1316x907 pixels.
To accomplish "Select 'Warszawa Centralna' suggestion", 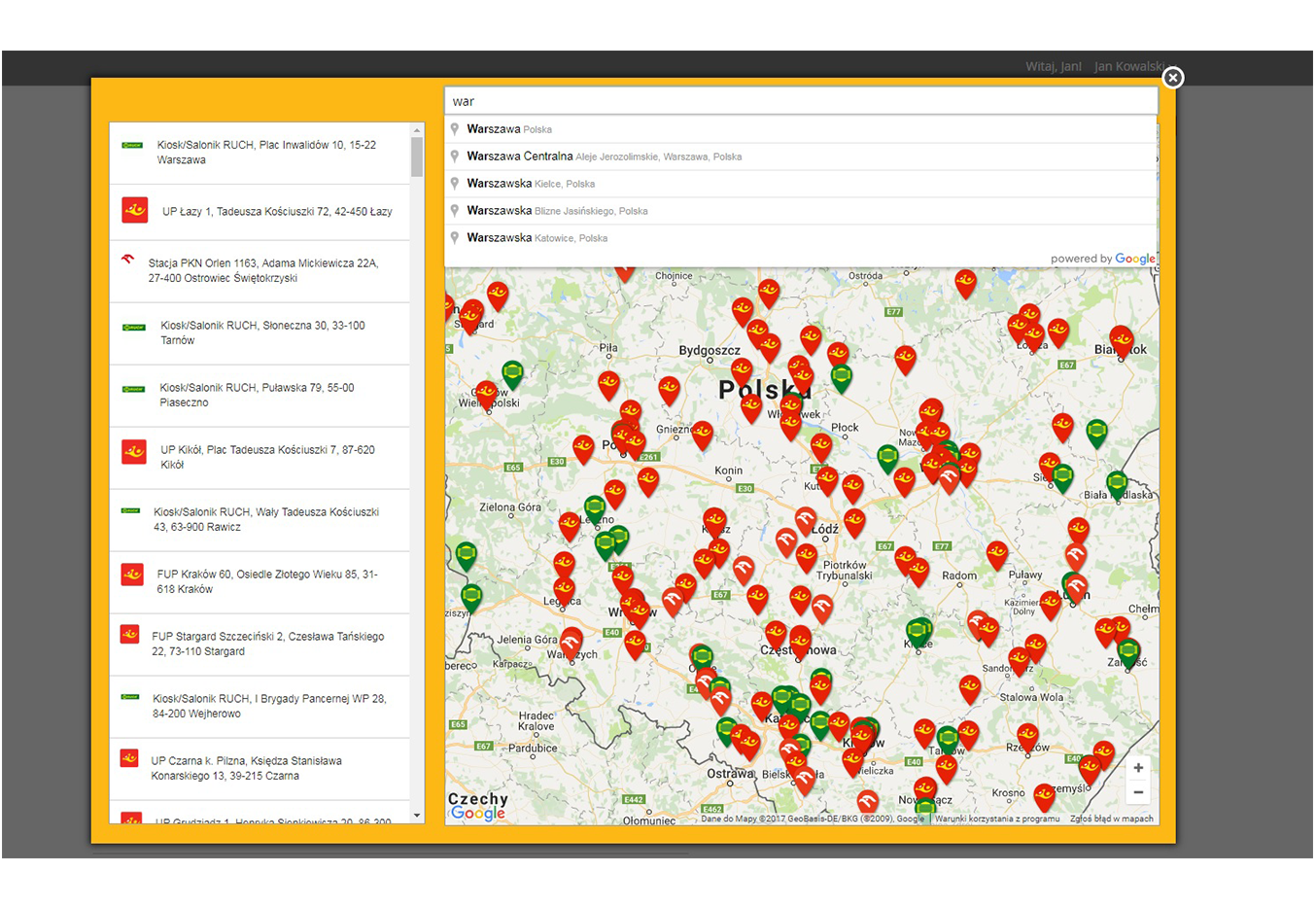I will pos(801,157).
